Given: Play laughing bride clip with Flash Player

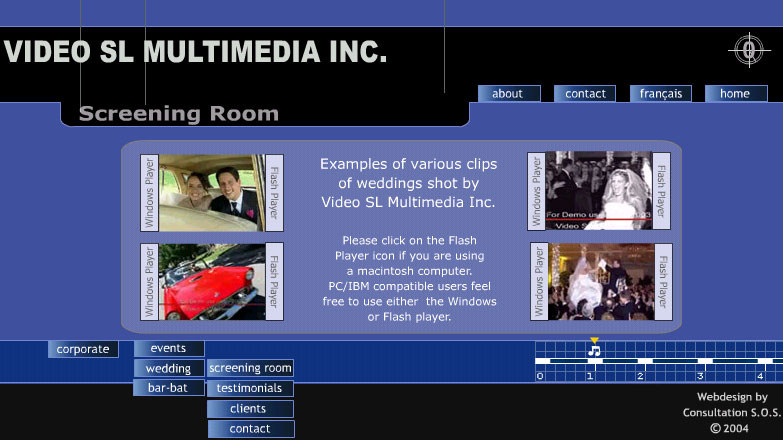Looking at the screenshot, I should [661, 191].
